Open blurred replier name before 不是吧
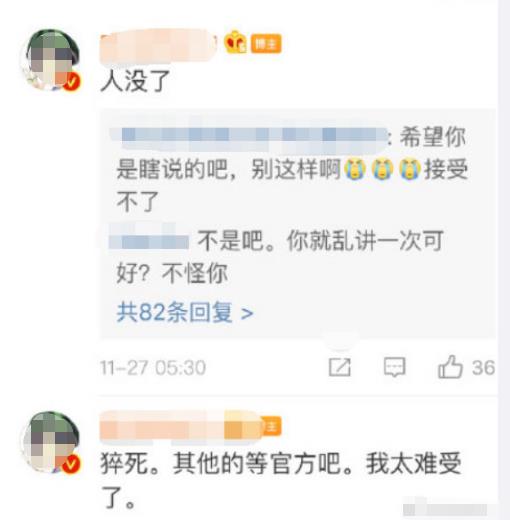Screen dimensions: 510x520 [x=149, y=241]
